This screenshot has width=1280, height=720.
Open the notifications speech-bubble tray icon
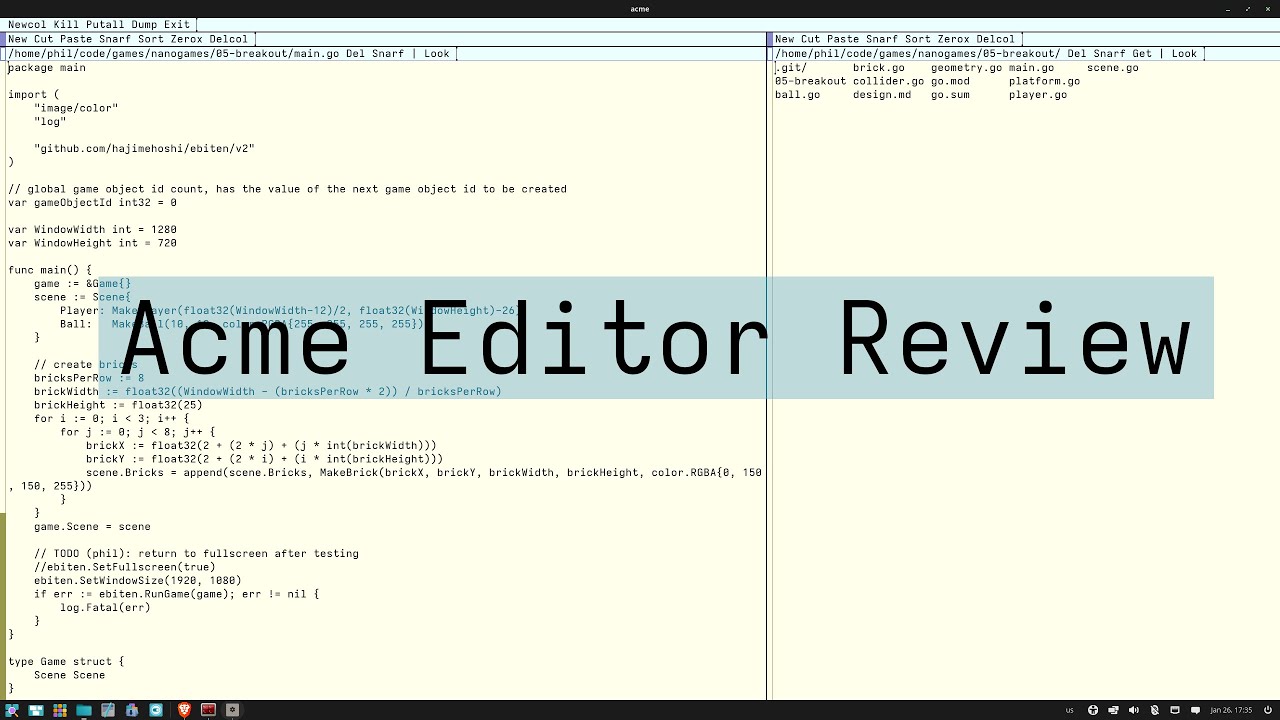[1195, 710]
